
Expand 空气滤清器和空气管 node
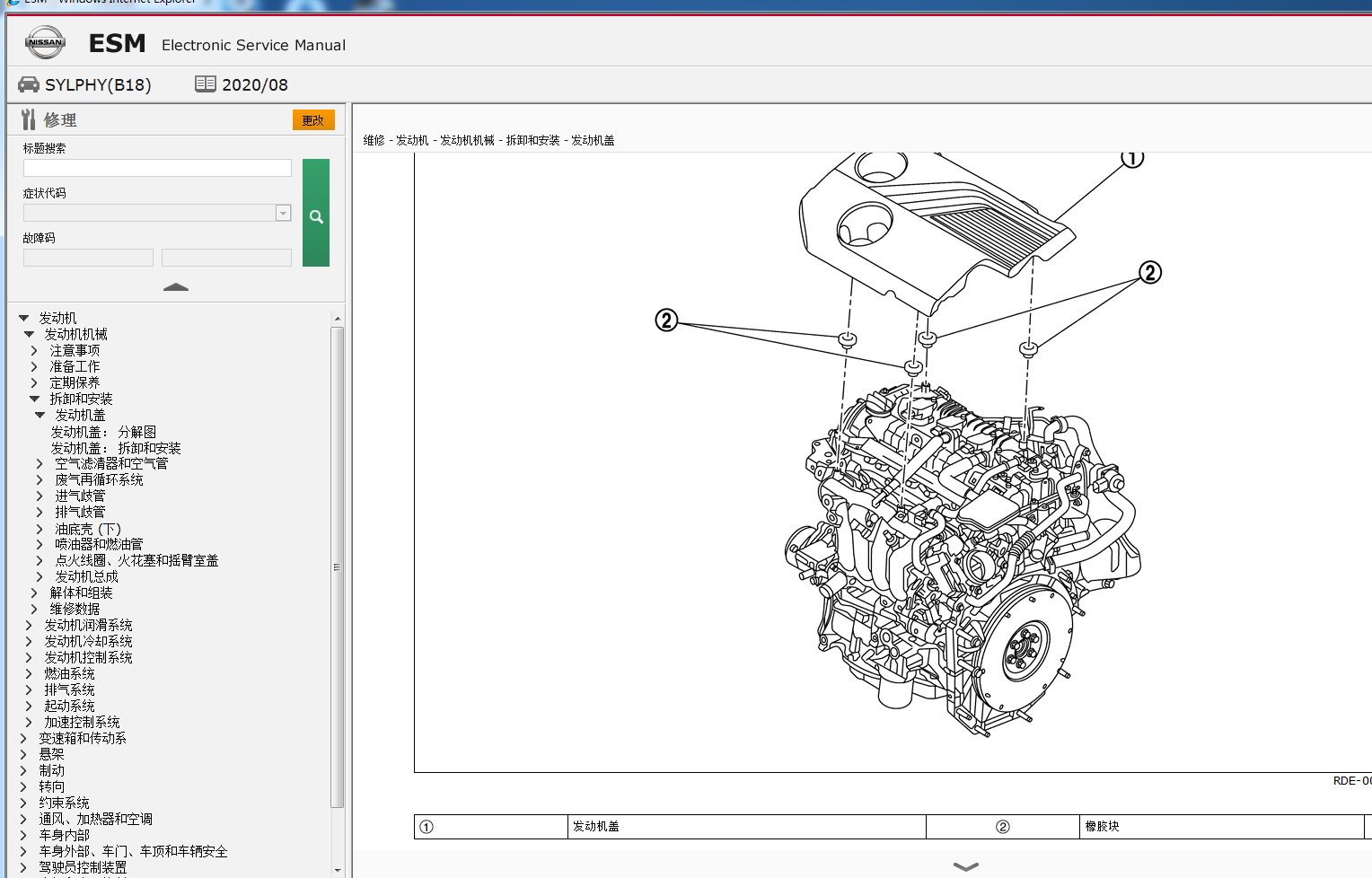pos(40,463)
